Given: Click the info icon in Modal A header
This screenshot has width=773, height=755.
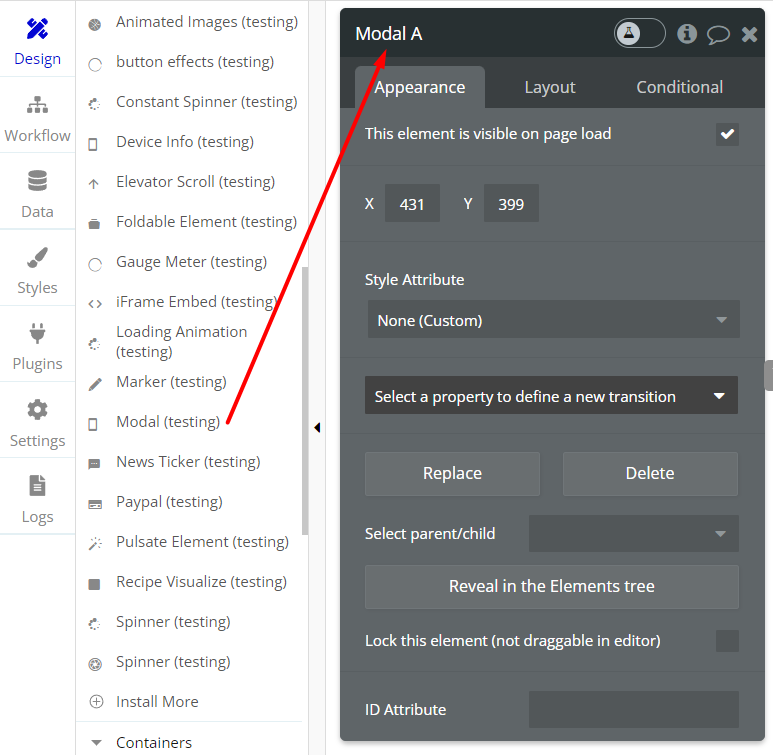Looking at the screenshot, I should (x=687, y=34).
